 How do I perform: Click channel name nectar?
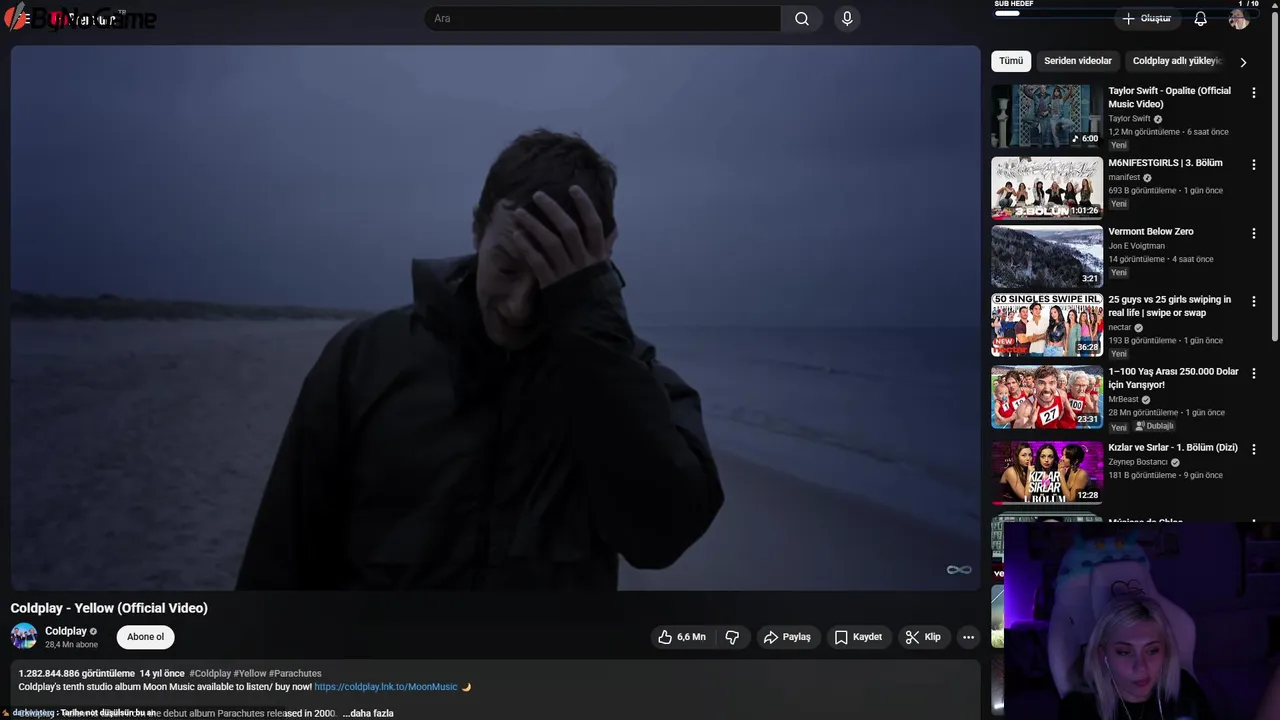tap(1120, 327)
